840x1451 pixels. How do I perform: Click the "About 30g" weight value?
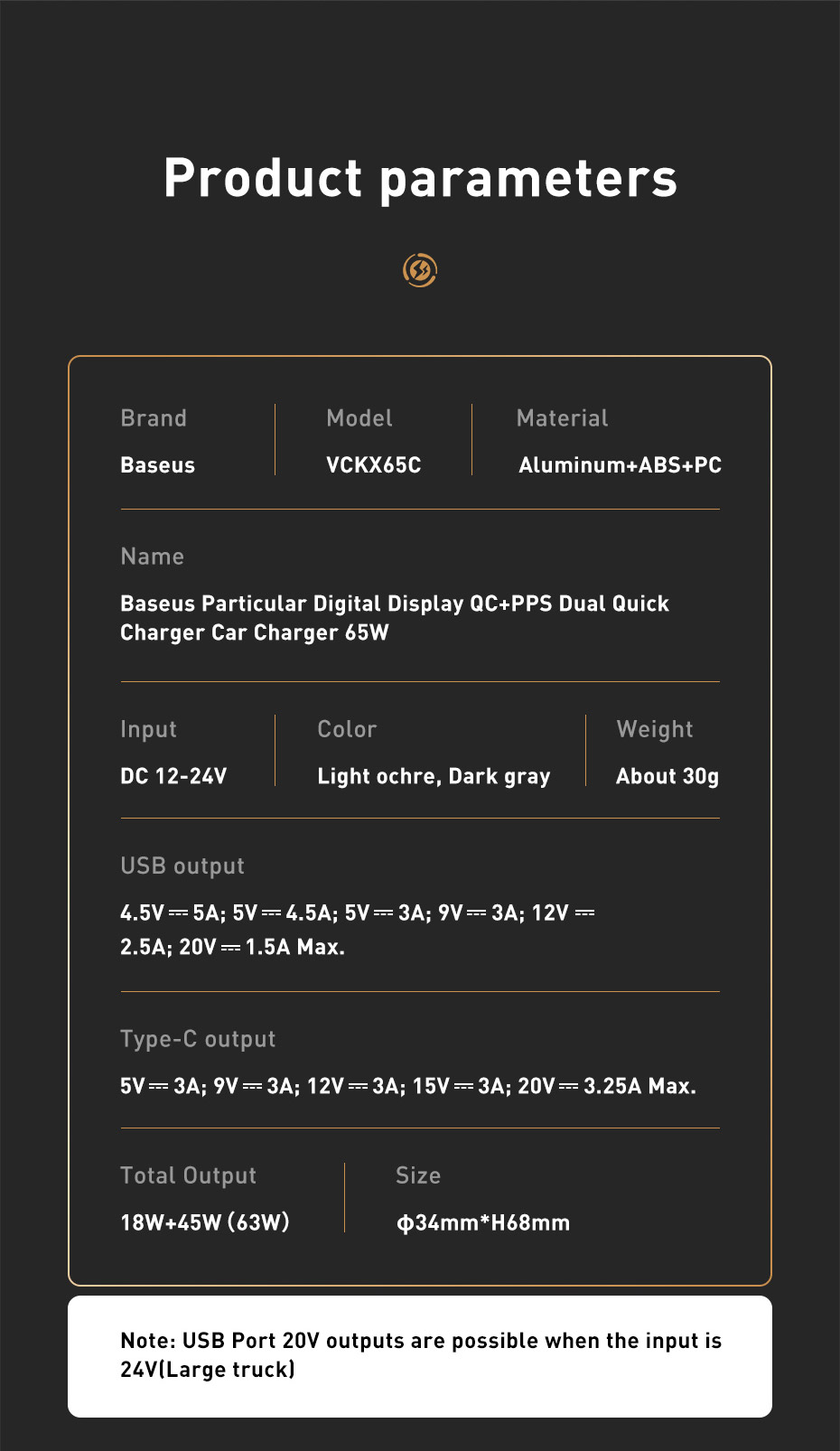click(x=667, y=776)
